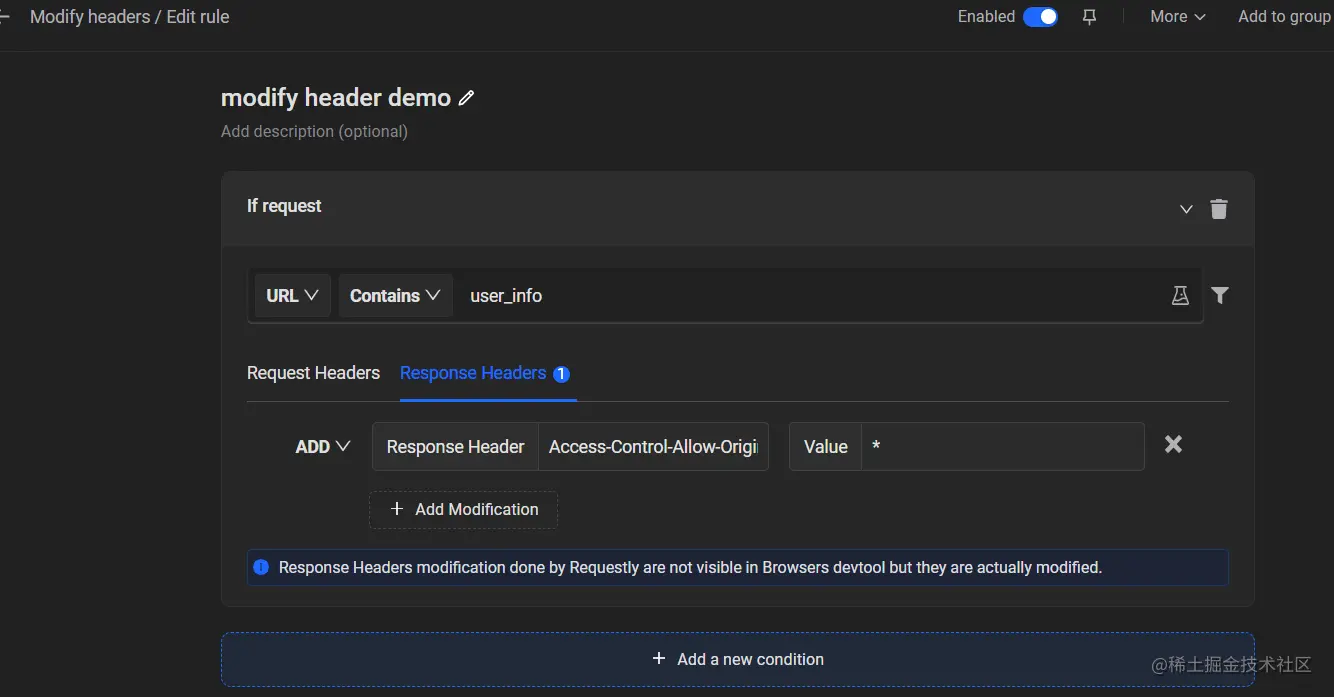Switch to Request Headers tab
1334x697 pixels.
coord(313,373)
